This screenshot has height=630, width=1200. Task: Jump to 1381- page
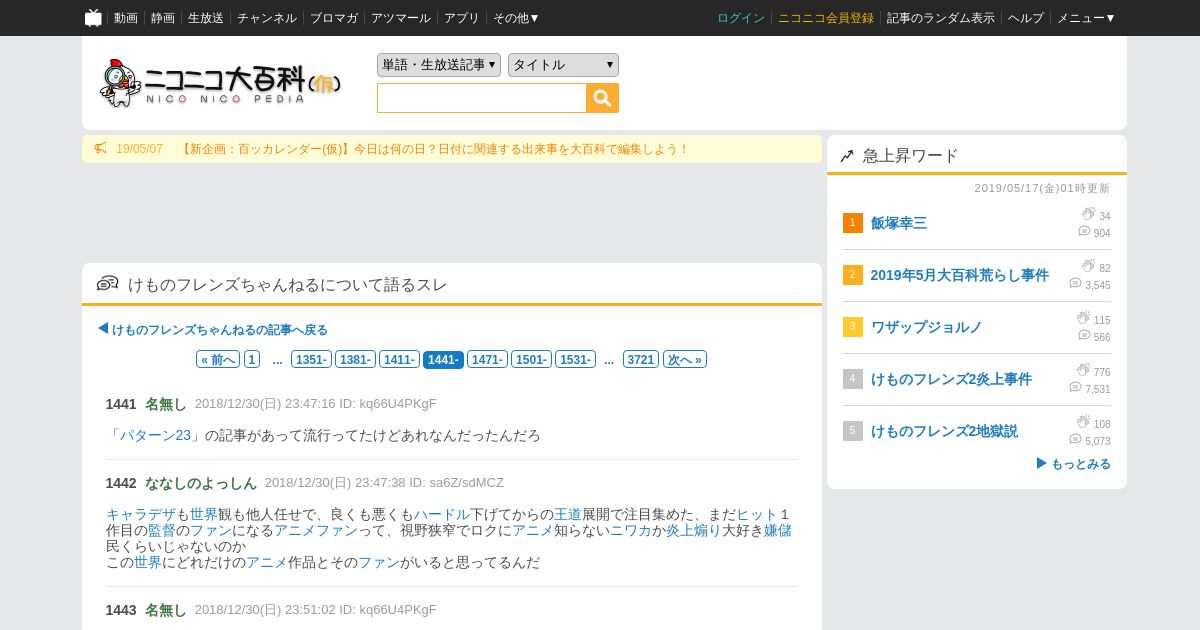click(x=355, y=359)
